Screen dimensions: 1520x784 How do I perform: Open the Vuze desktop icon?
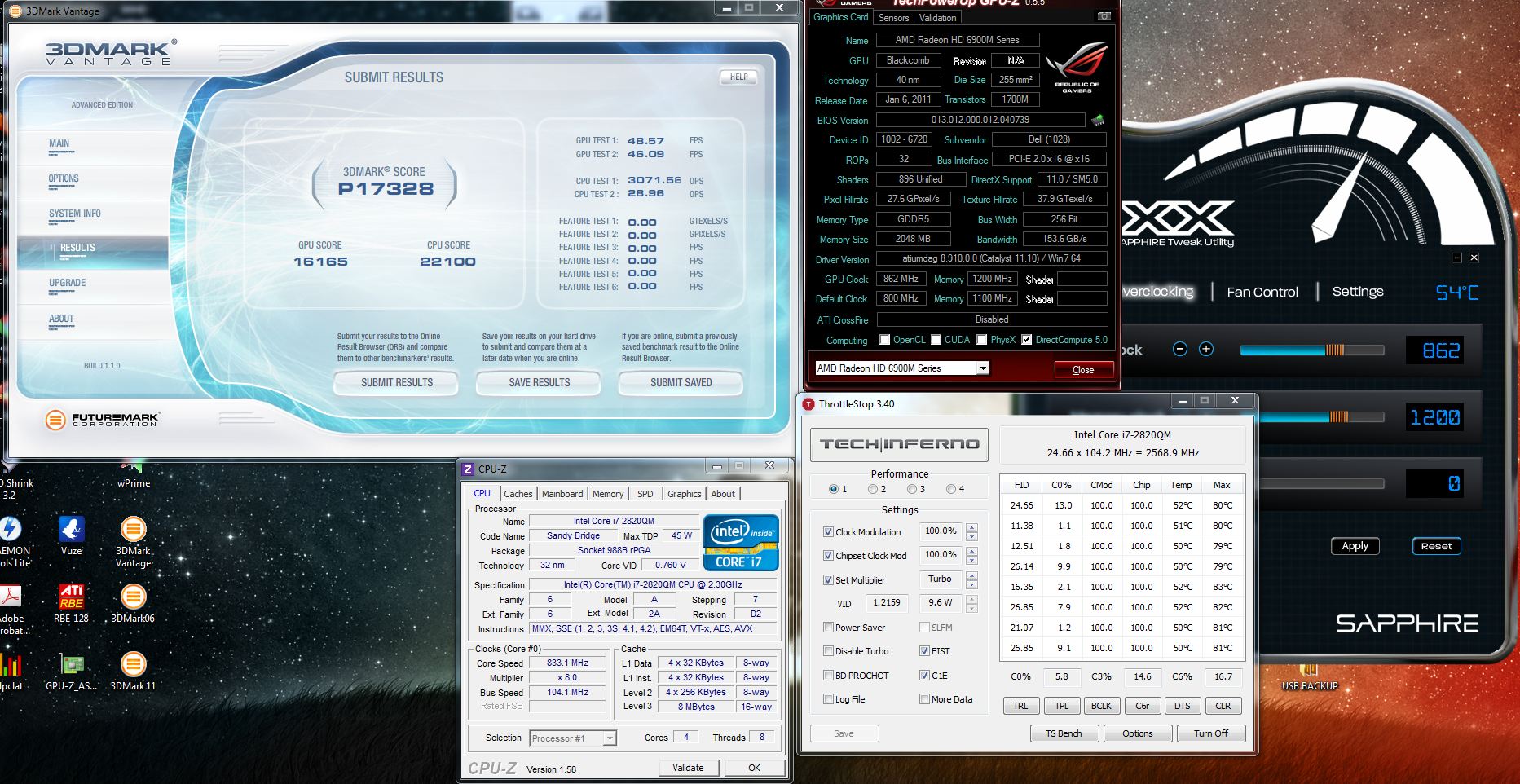point(72,535)
